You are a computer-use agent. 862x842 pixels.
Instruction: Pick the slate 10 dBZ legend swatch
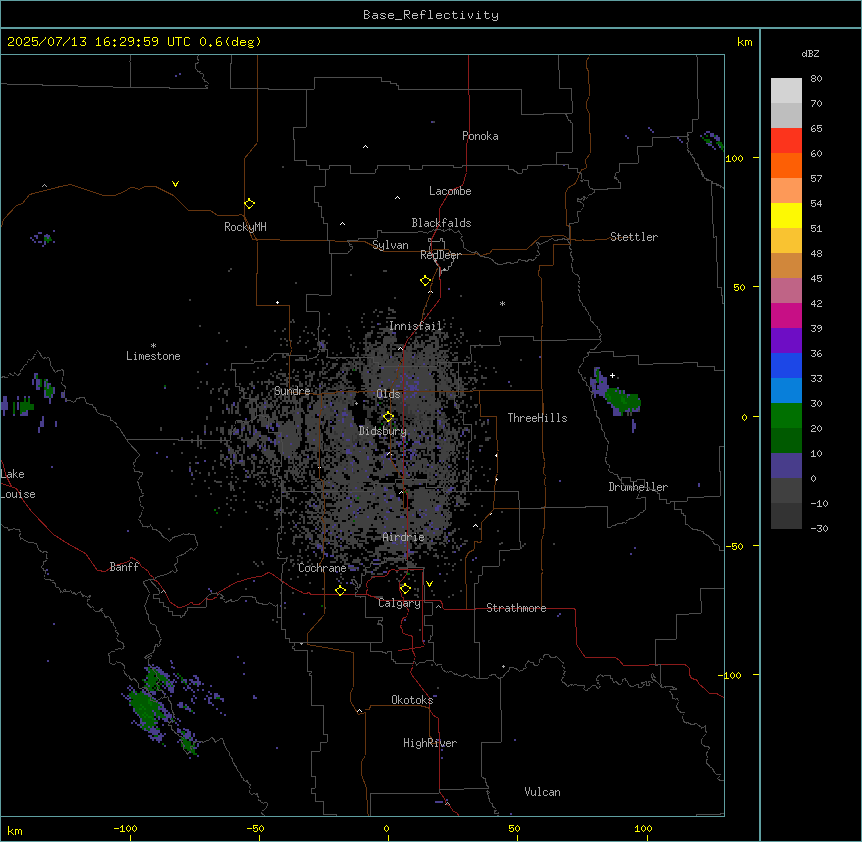[786, 465]
